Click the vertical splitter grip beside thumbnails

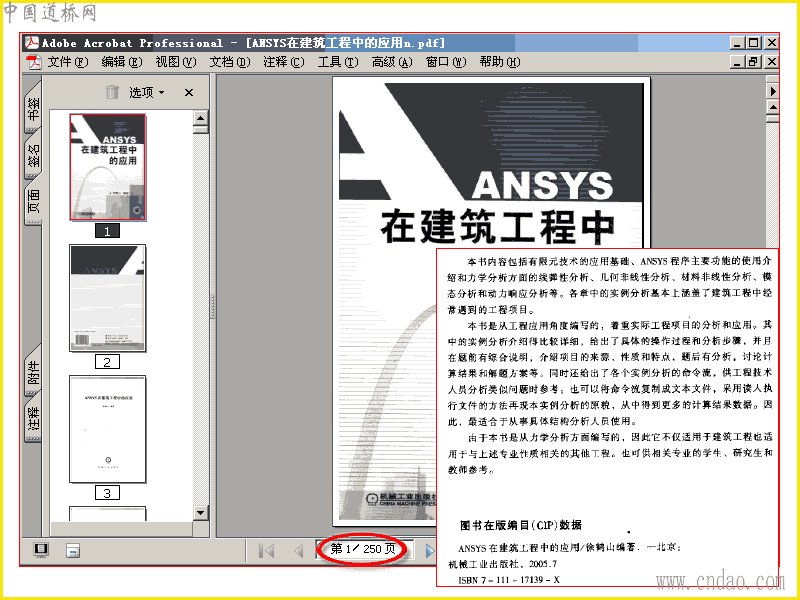point(212,306)
